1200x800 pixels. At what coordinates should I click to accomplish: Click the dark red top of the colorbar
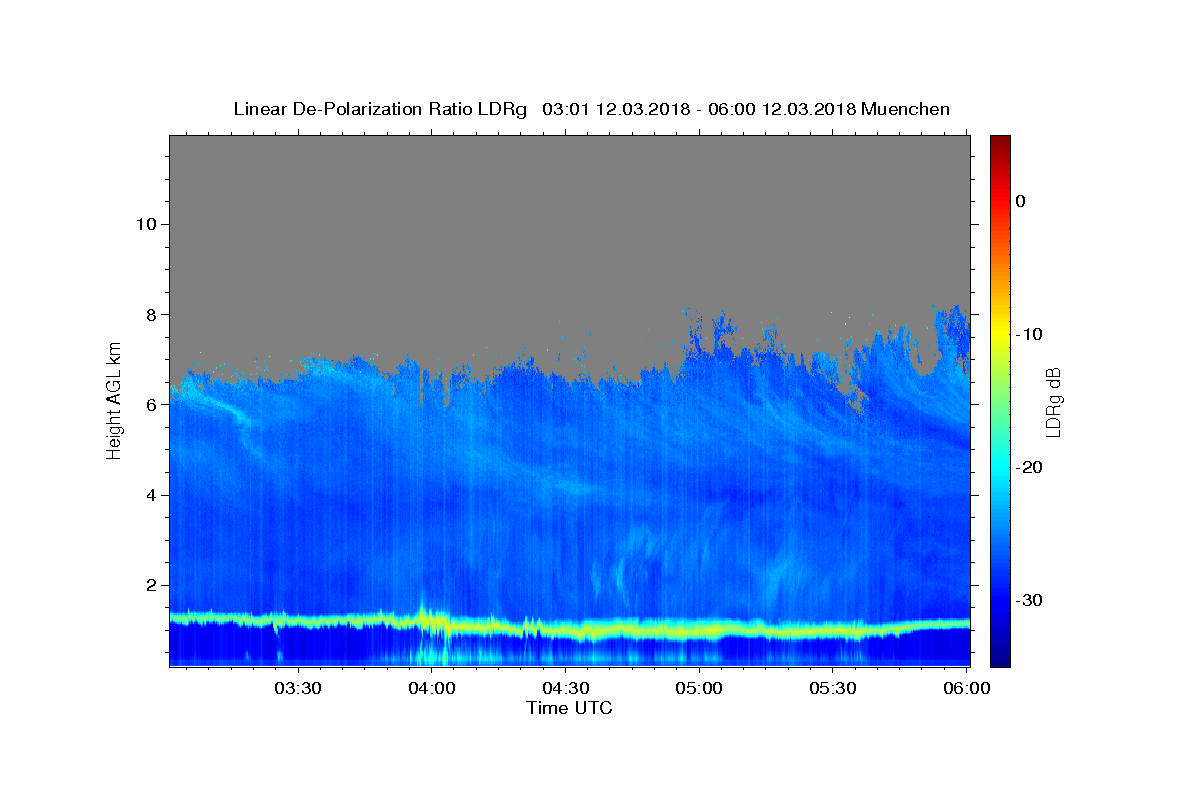[1000, 142]
